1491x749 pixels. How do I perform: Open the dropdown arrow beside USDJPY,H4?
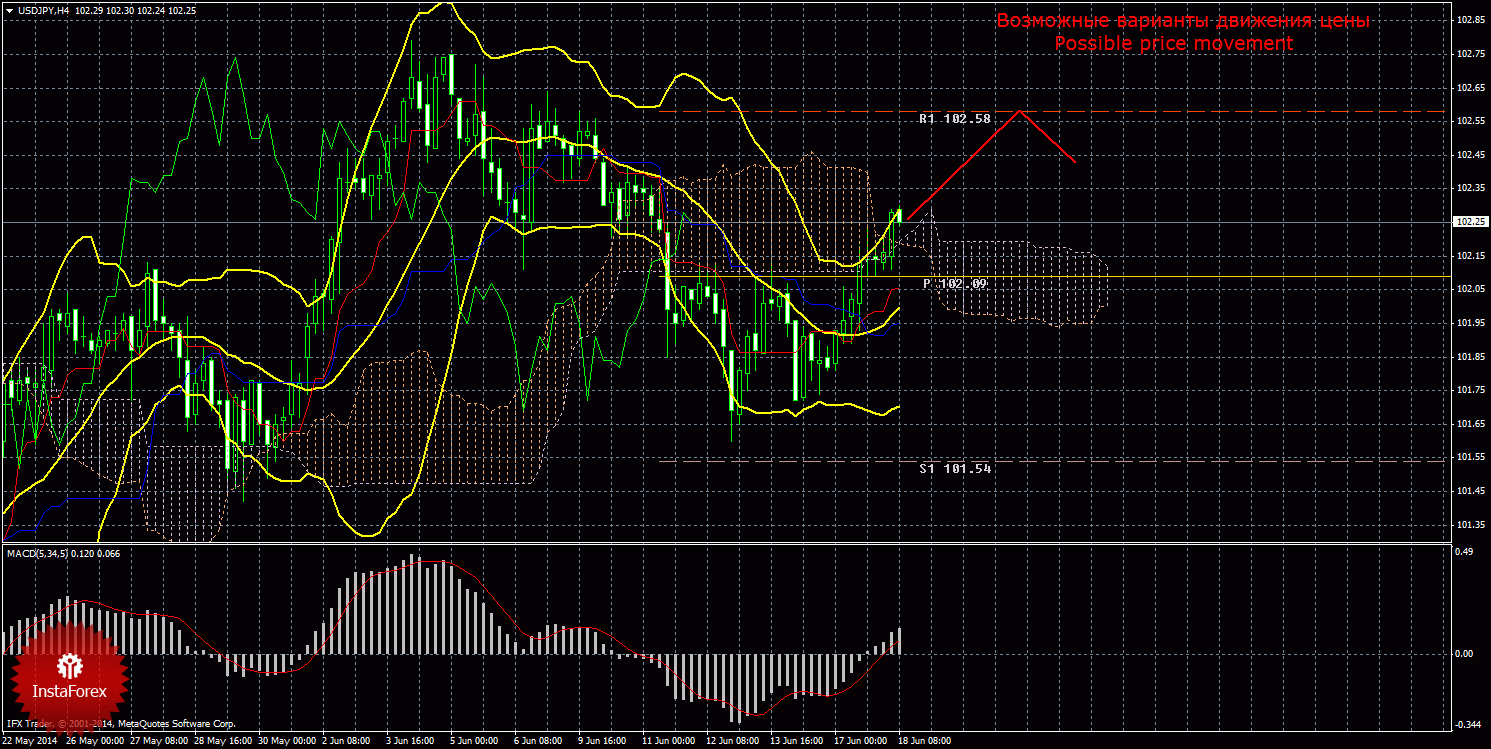(8, 9)
